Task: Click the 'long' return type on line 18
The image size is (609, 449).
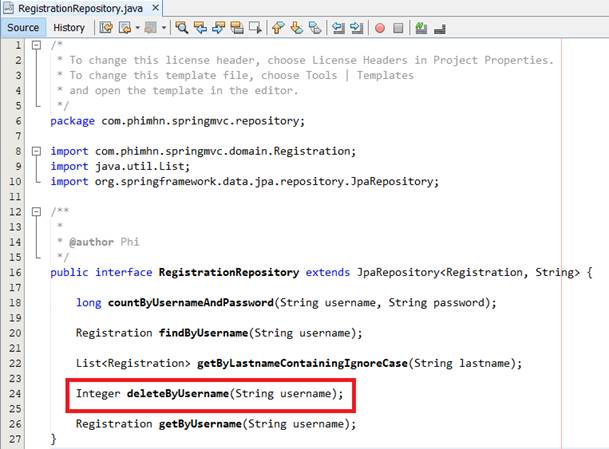Action: [x=89, y=303]
